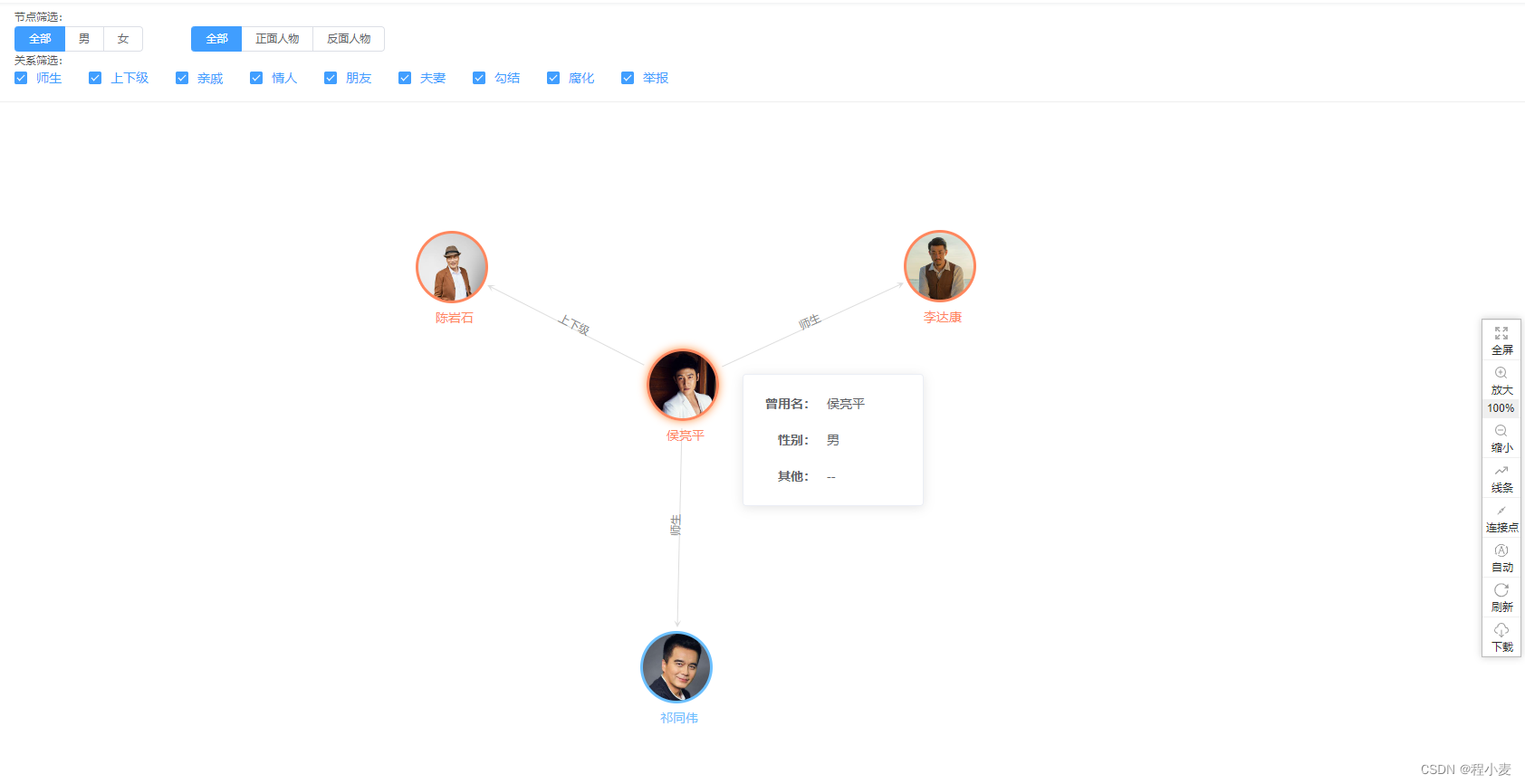Toggle the 上下级 relationship checkbox
The height and width of the screenshot is (784, 1525).
(x=95, y=78)
